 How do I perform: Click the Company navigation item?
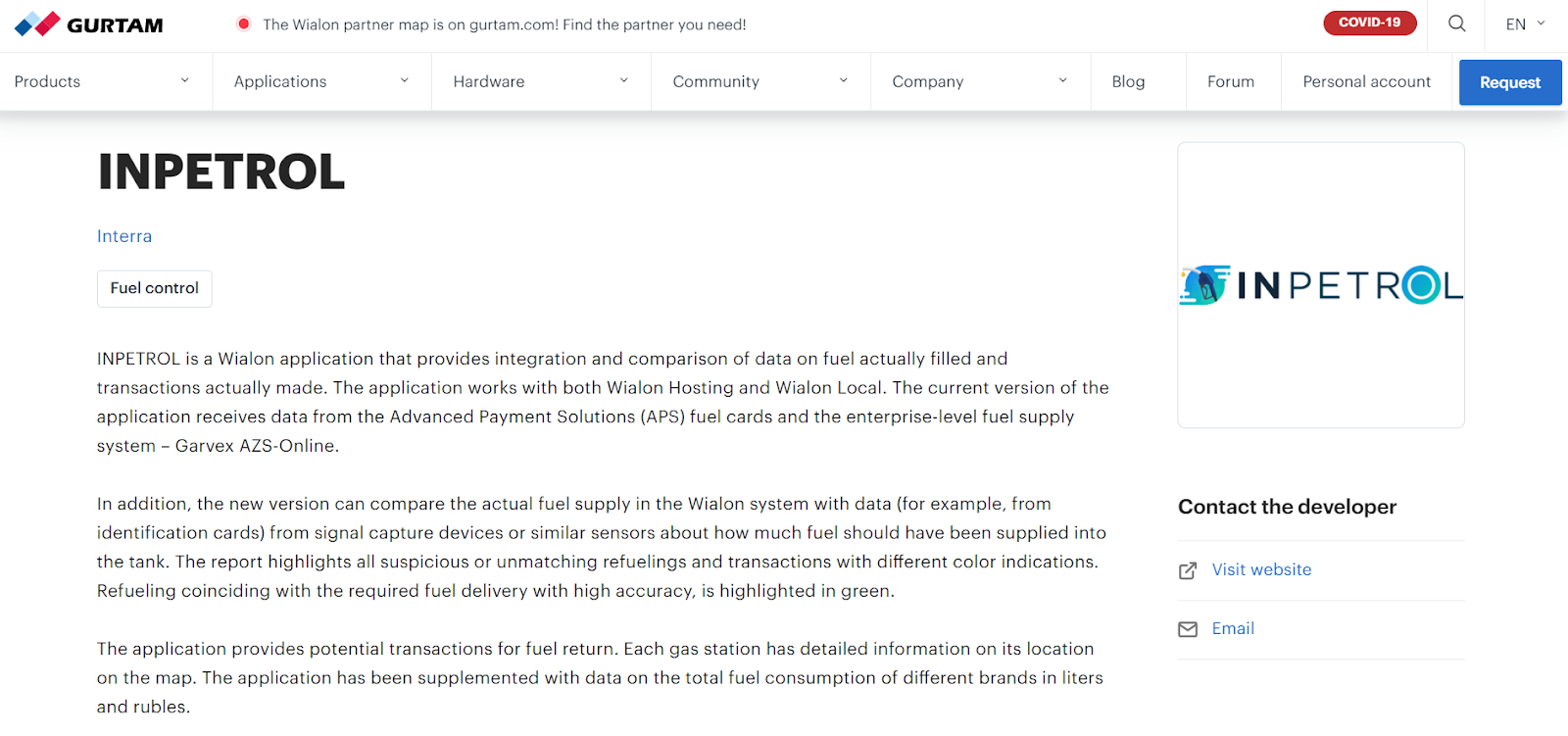coord(927,81)
